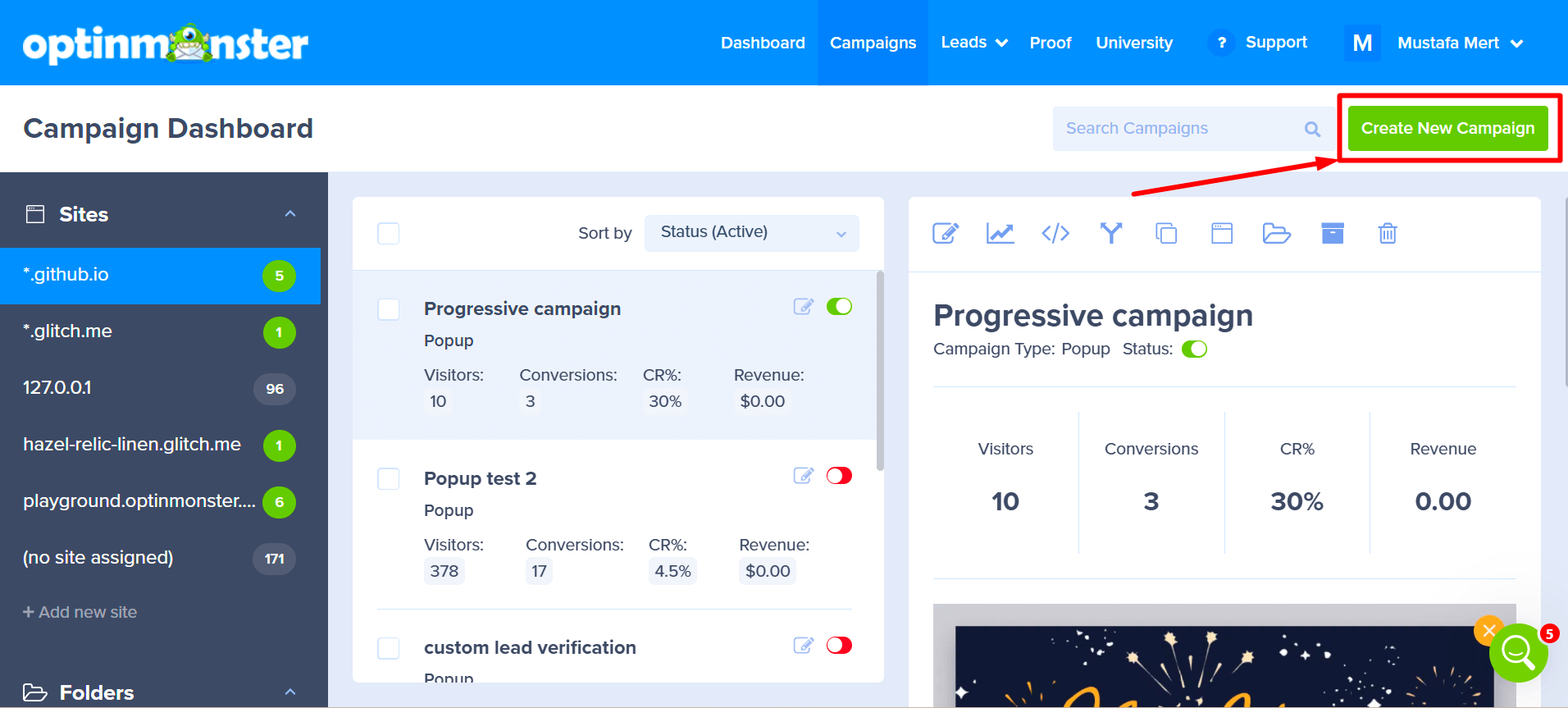Click the Folders panel icon
Image resolution: width=1568 pixels, height=708 pixels.
(x=35, y=692)
